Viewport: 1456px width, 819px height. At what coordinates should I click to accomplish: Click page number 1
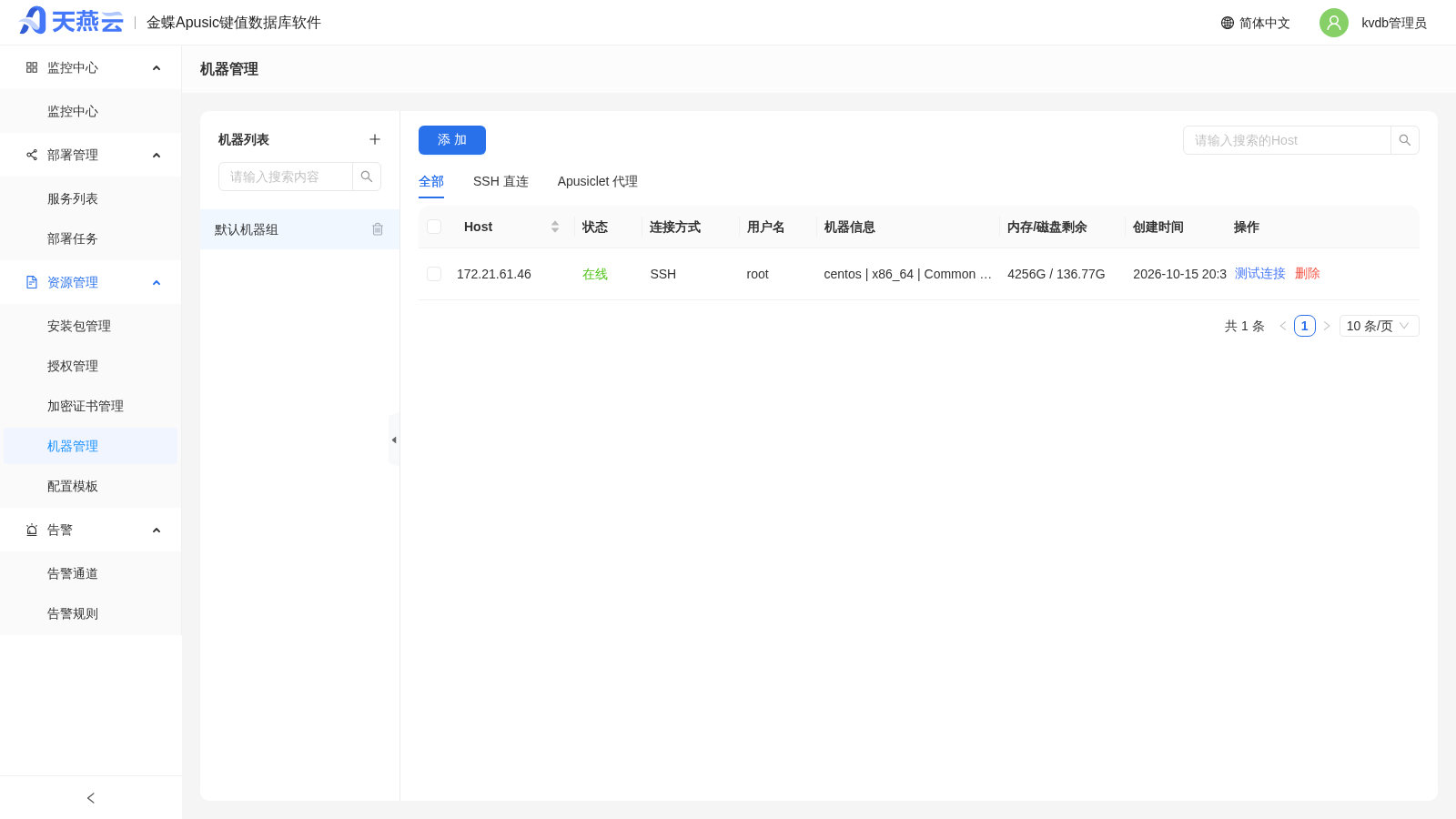1305,326
